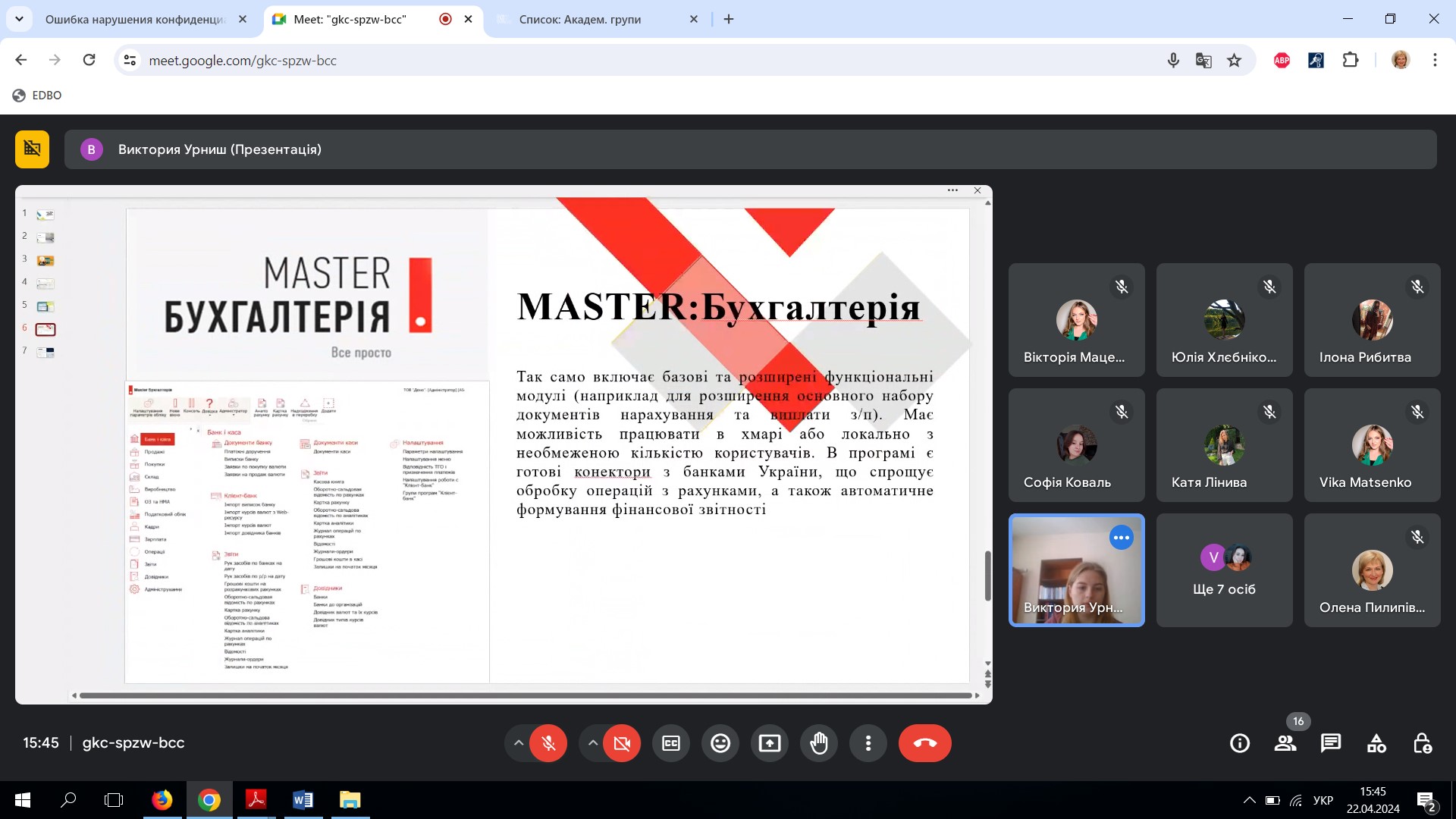Turn on the camera in Meet

click(622, 743)
